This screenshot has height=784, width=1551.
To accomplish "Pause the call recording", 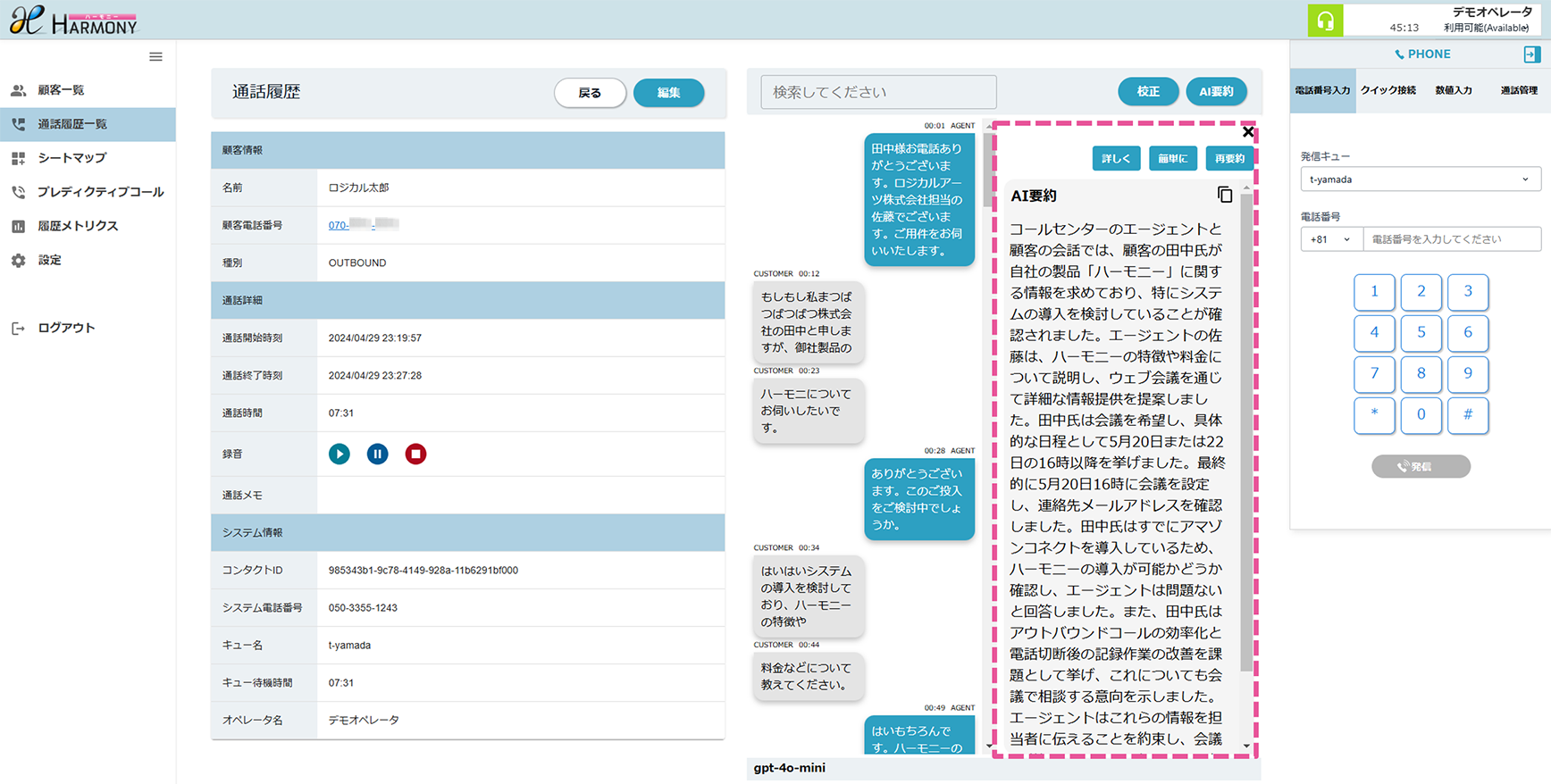I will (378, 455).
